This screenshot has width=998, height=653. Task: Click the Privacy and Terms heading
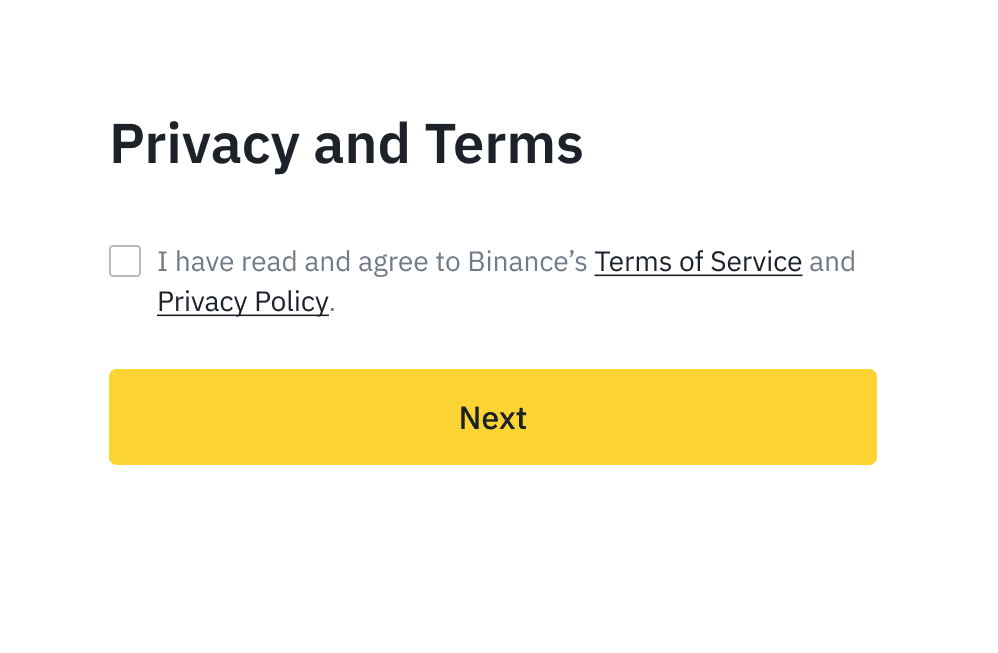[346, 143]
